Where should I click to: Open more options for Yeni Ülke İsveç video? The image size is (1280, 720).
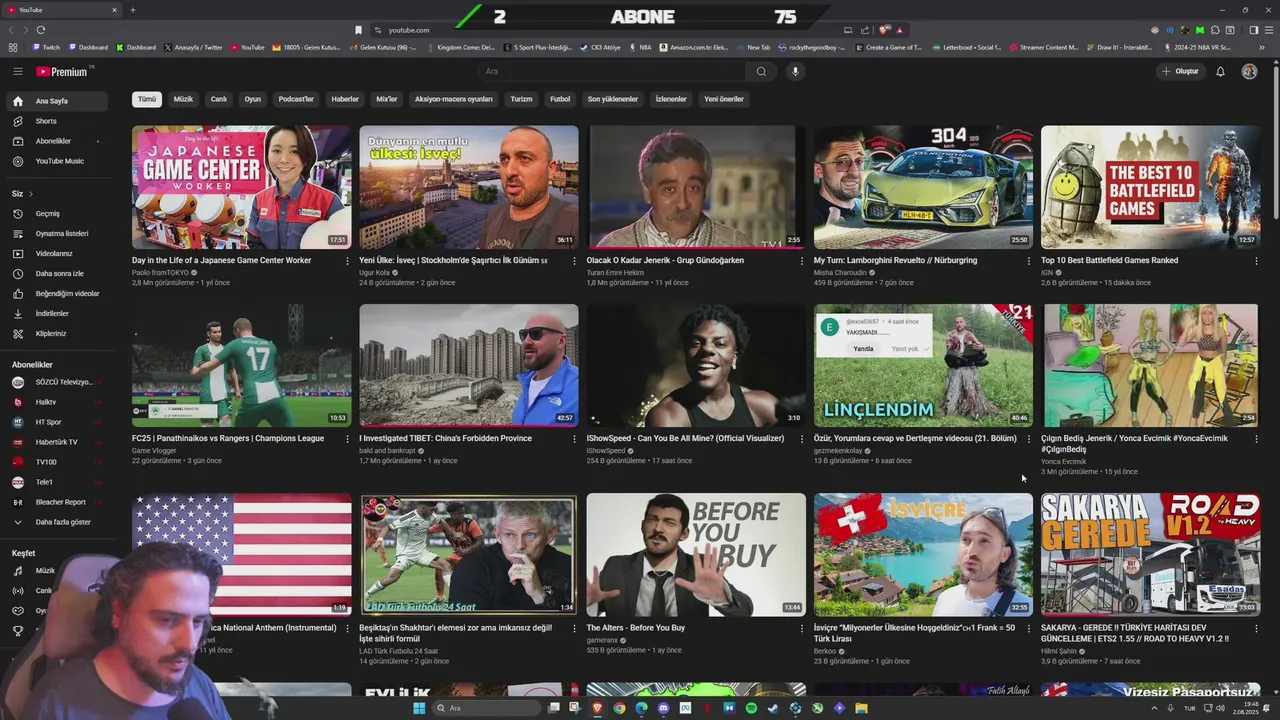point(574,261)
